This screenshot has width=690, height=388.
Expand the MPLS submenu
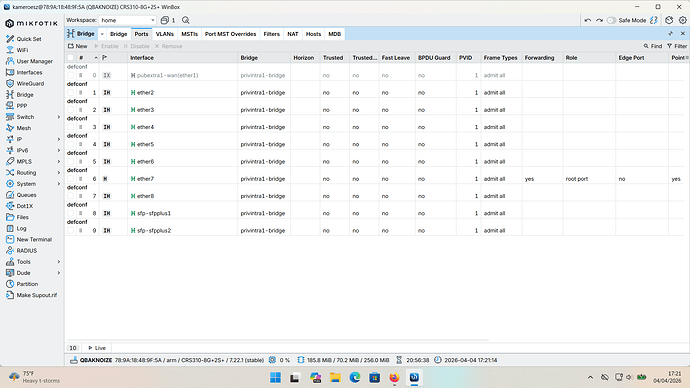point(59,161)
